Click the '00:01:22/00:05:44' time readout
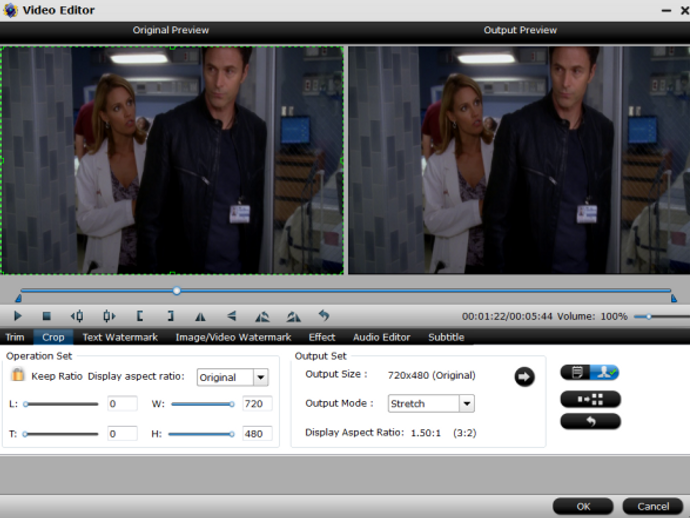The image size is (690, 518). [x=507, y=316]
